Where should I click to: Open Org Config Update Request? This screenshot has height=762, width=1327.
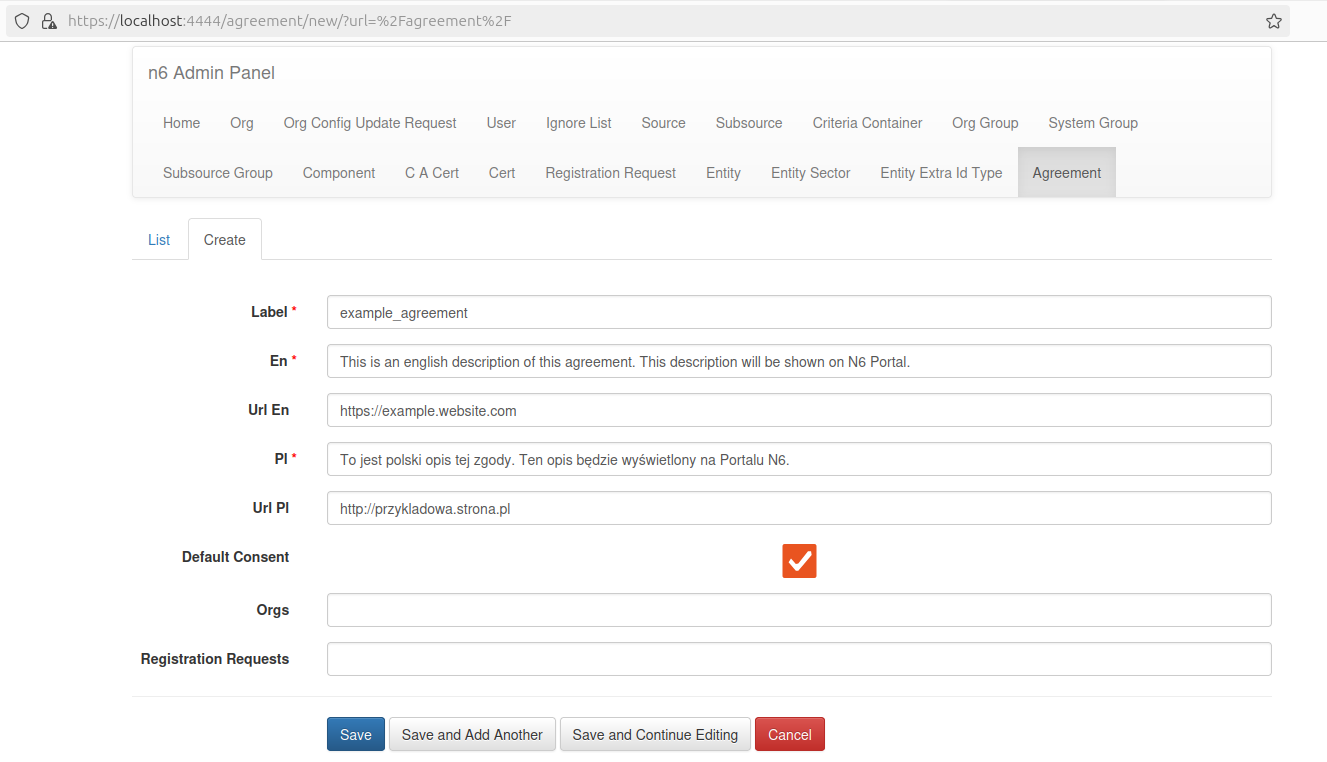click(370, 123)
